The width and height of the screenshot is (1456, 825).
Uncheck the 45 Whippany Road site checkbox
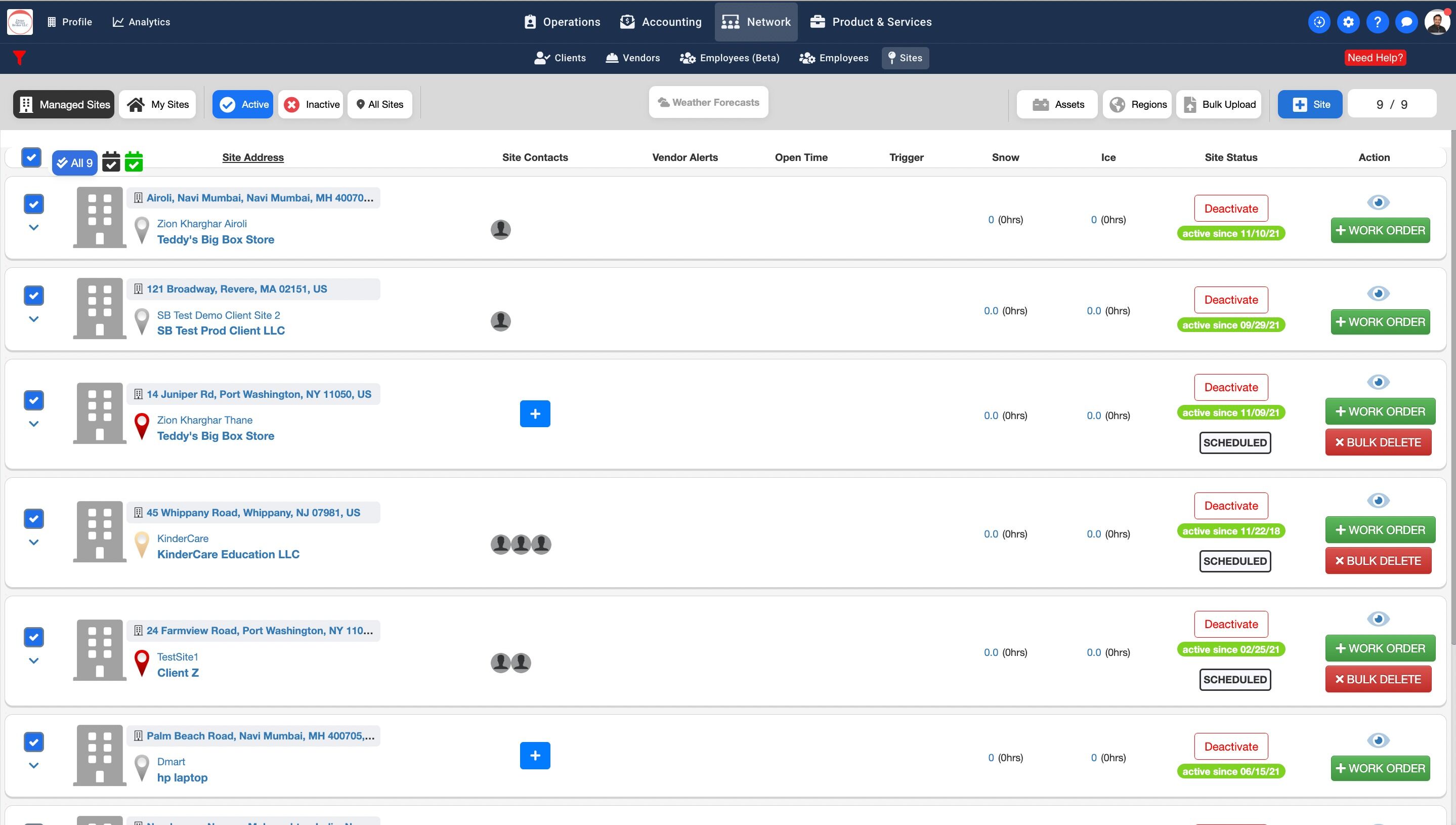[x=33, y=518]
